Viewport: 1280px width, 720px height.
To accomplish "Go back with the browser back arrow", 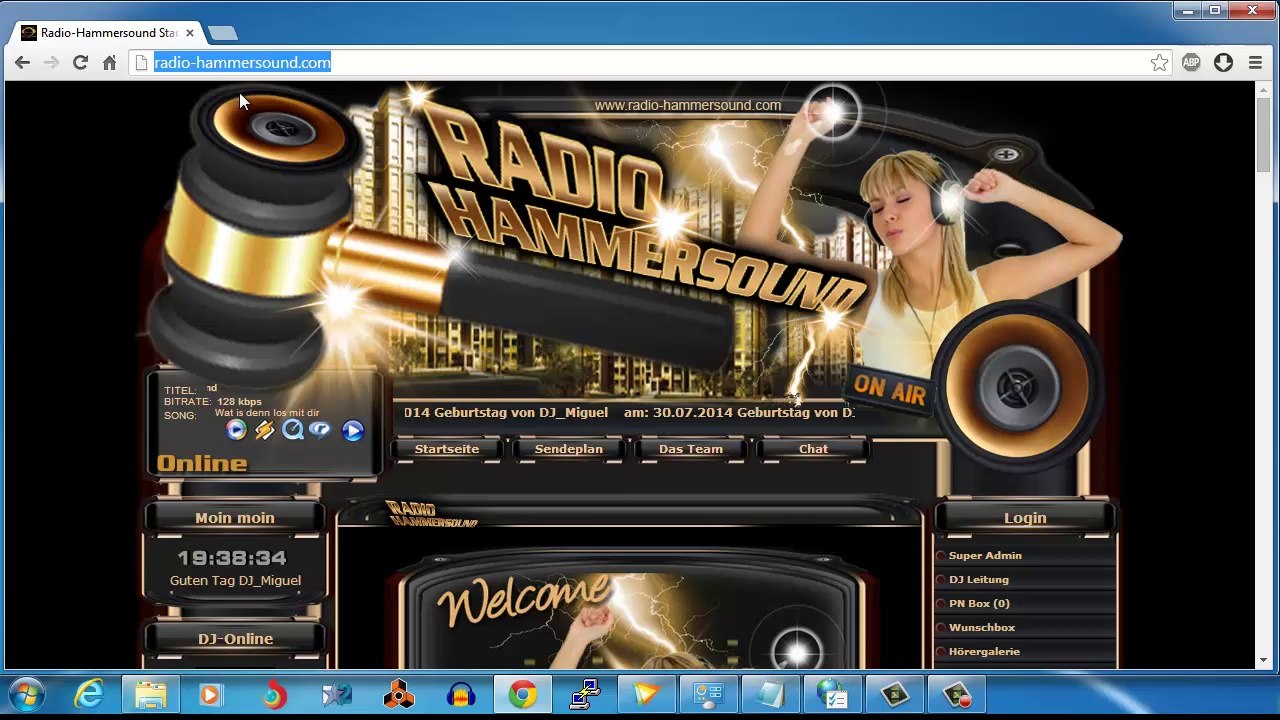I will 22,63.
